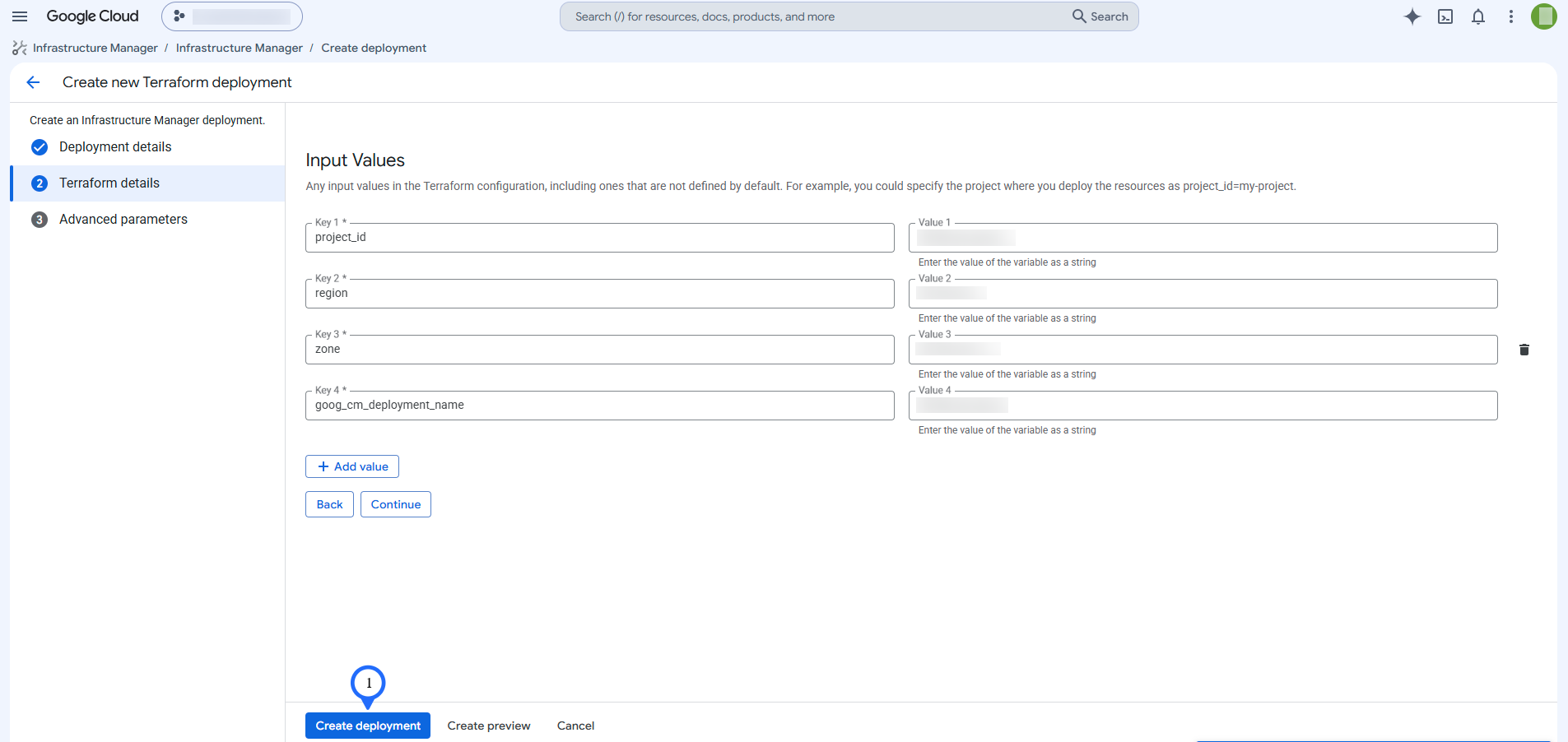Click the Value 2 input field
Viewport: 1568px width, 742px height.
tap(1203, 294)
